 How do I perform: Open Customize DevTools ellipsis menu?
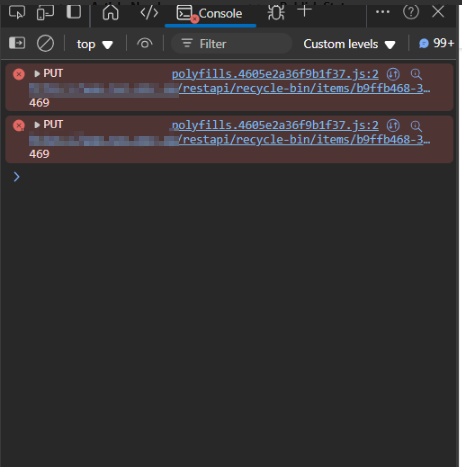pos(383,12)
